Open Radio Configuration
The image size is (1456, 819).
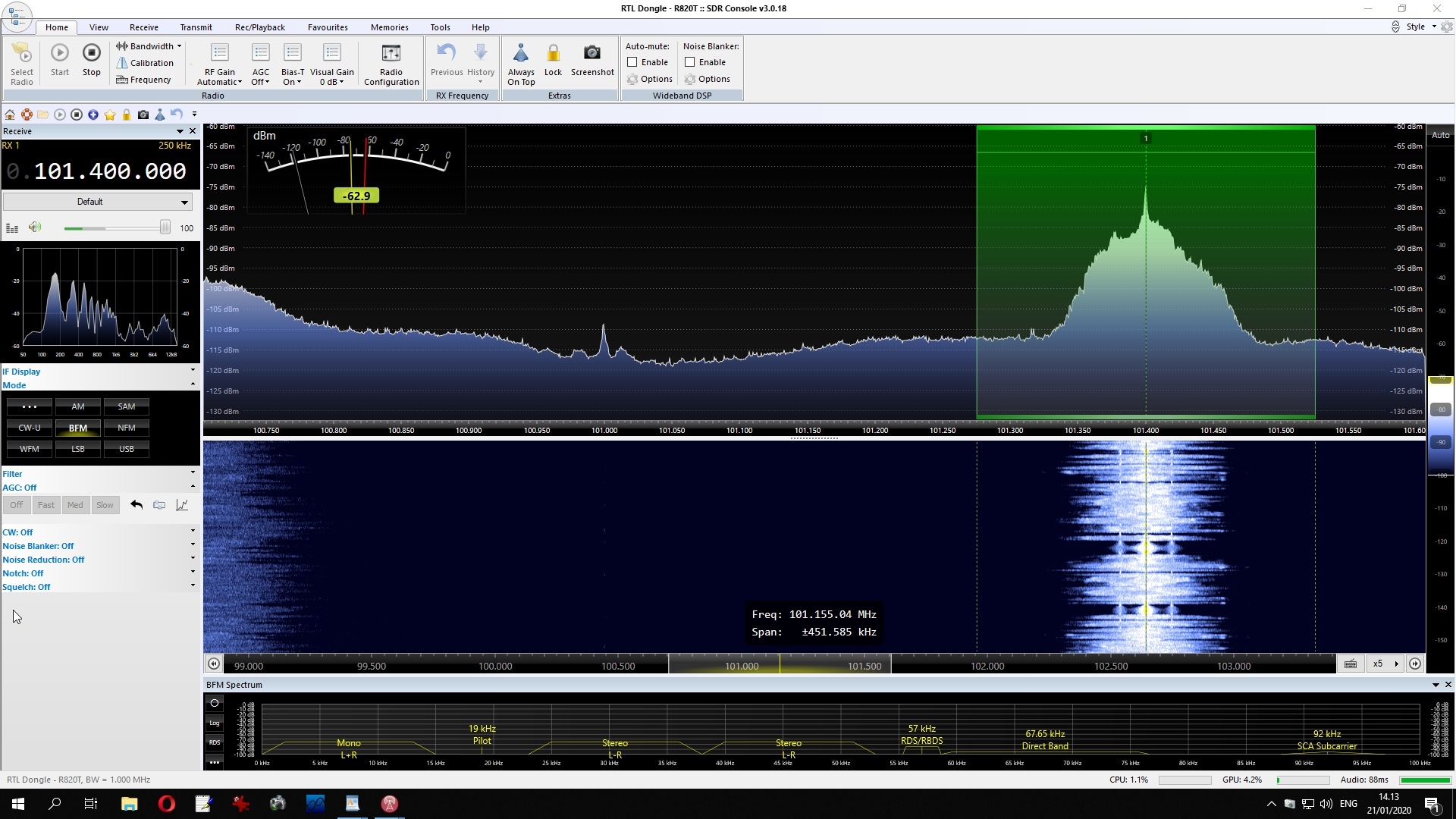391,64
